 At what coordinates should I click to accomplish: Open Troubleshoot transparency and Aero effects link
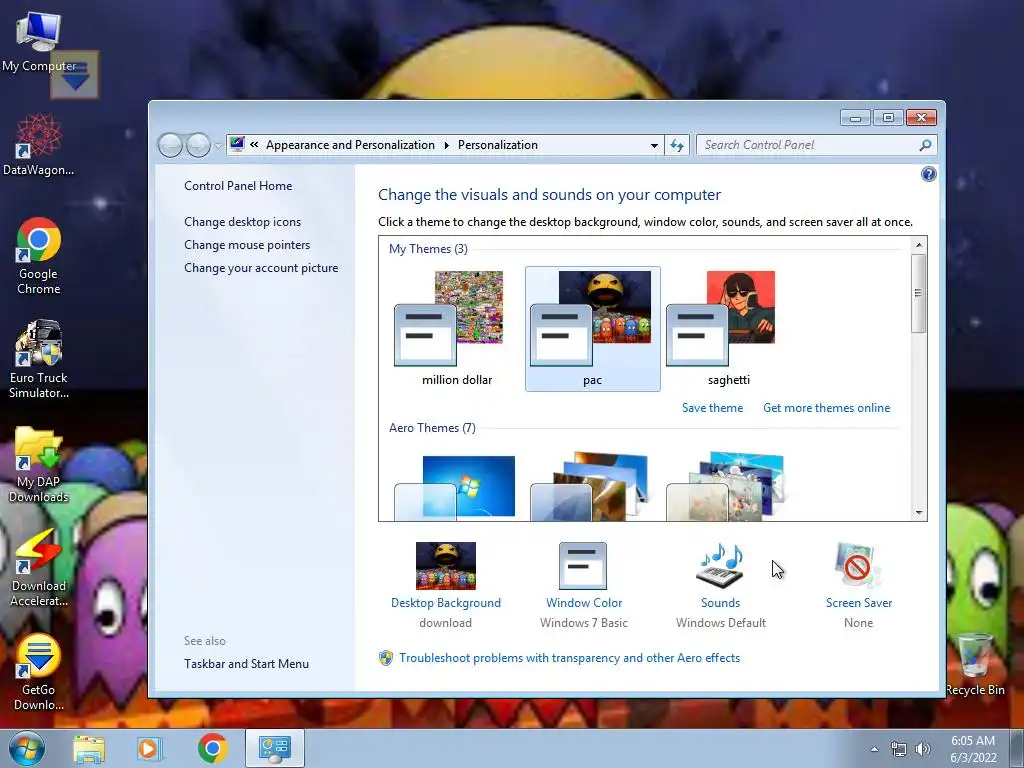point(569,658)
